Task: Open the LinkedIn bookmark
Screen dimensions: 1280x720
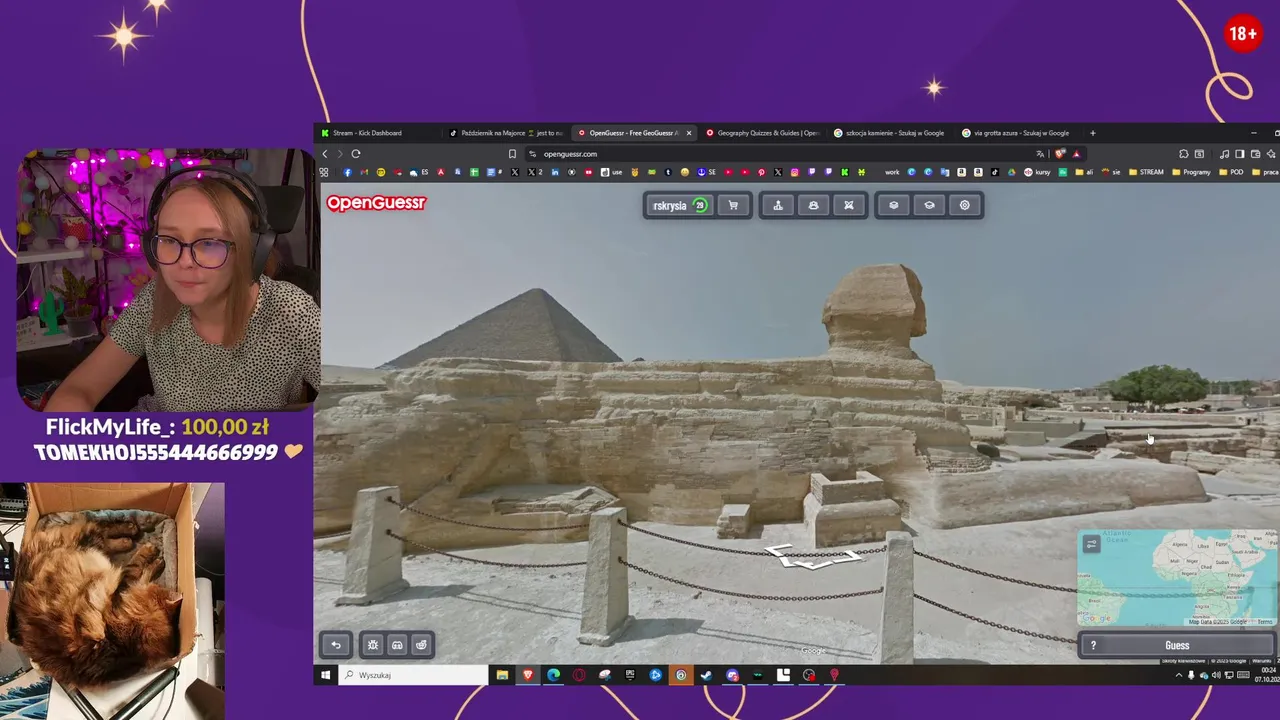Action: click(555, 172)
